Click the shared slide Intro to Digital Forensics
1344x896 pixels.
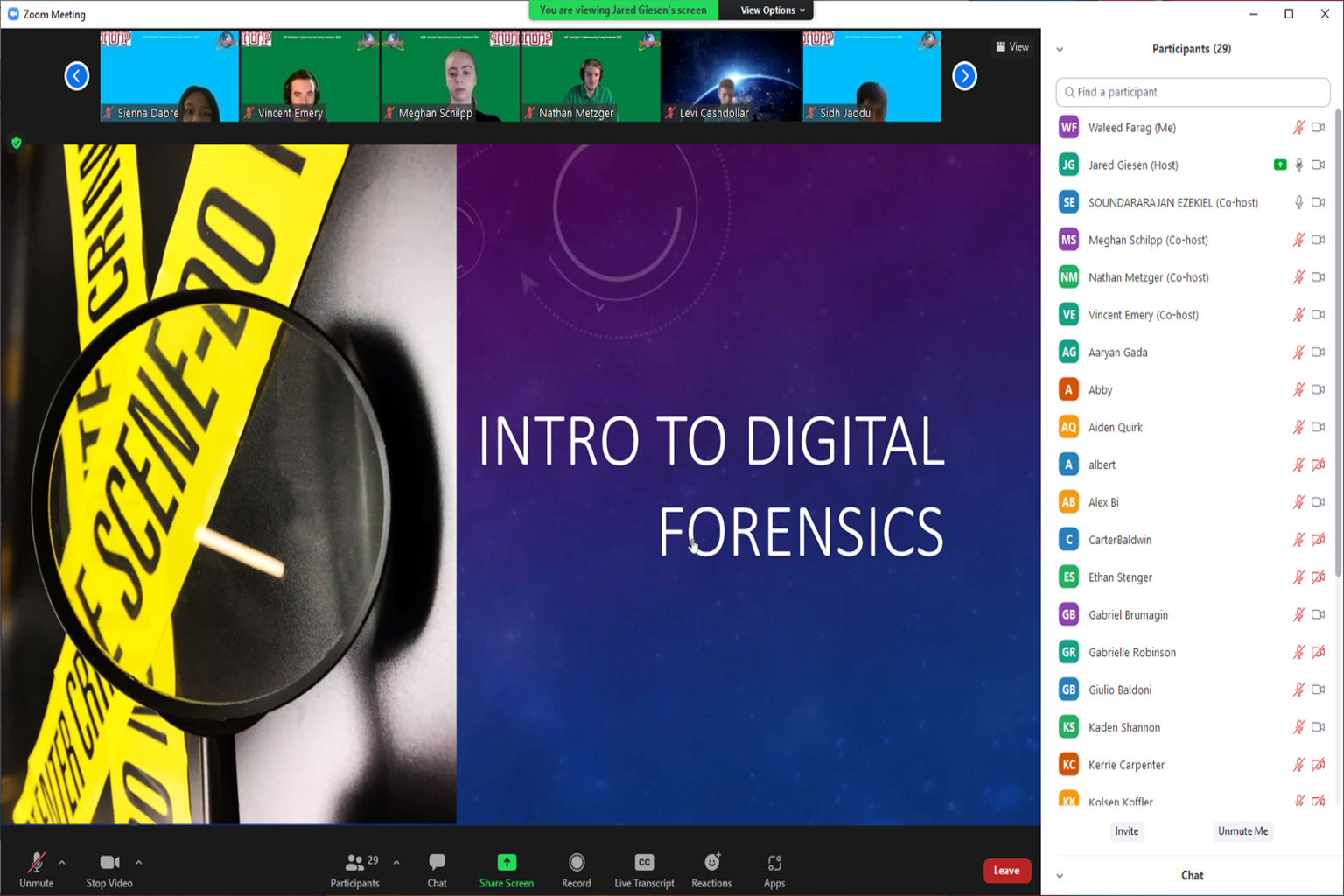tap(521, 484)
